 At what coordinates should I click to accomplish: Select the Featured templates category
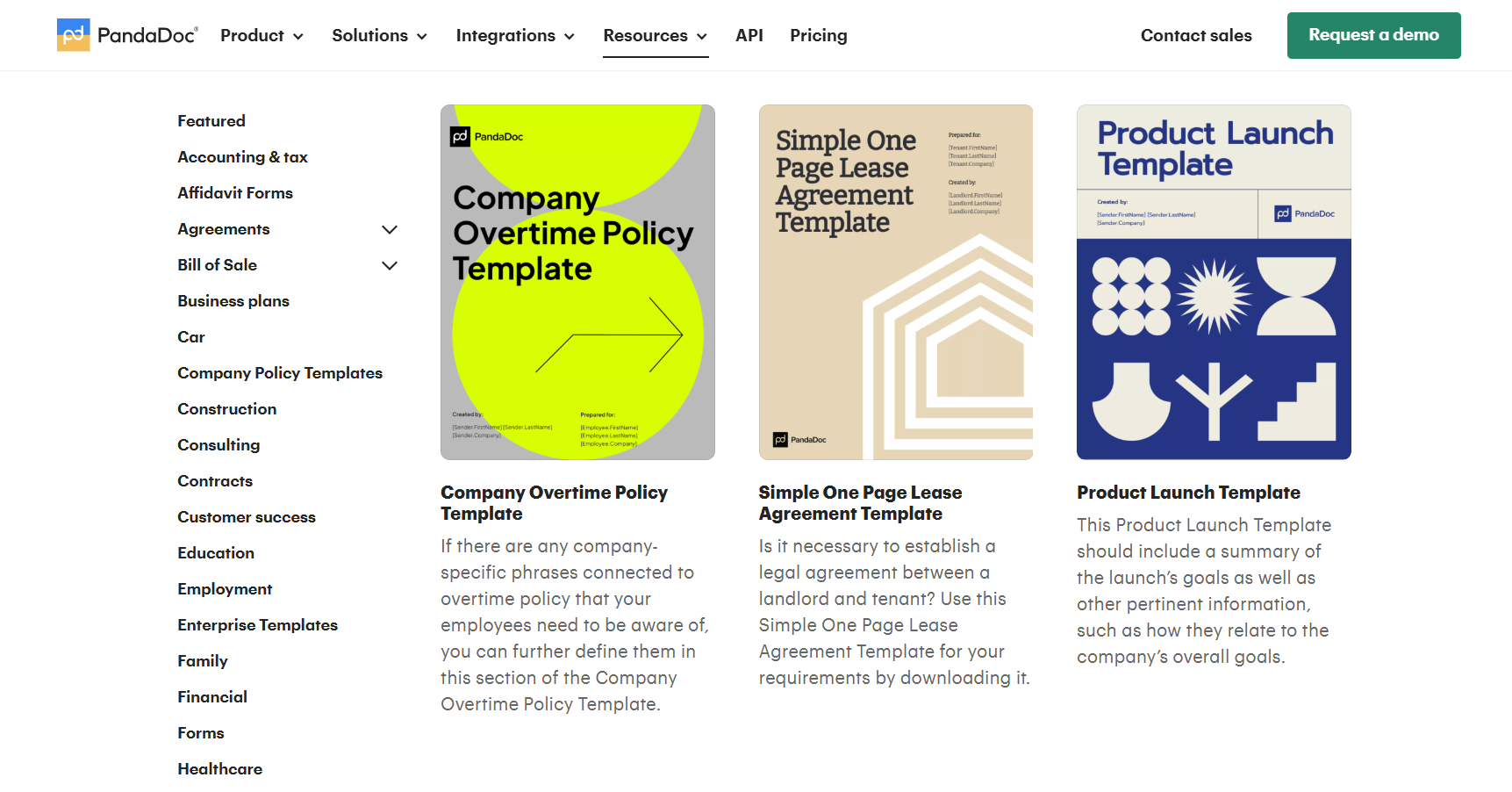(x=211, y=121)
